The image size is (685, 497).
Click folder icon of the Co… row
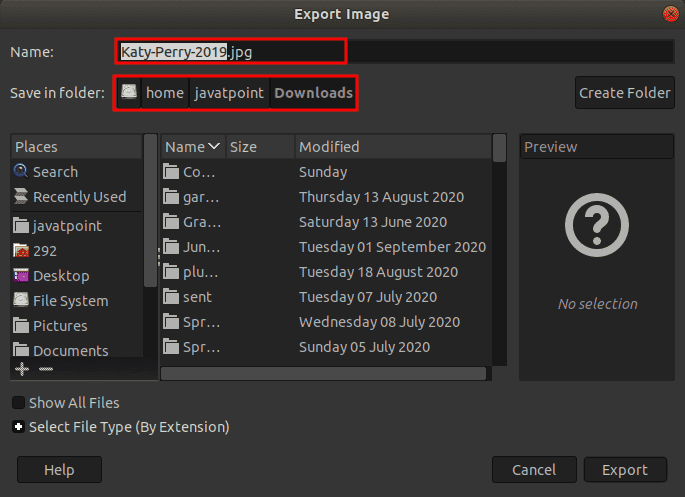coord(171,172)
